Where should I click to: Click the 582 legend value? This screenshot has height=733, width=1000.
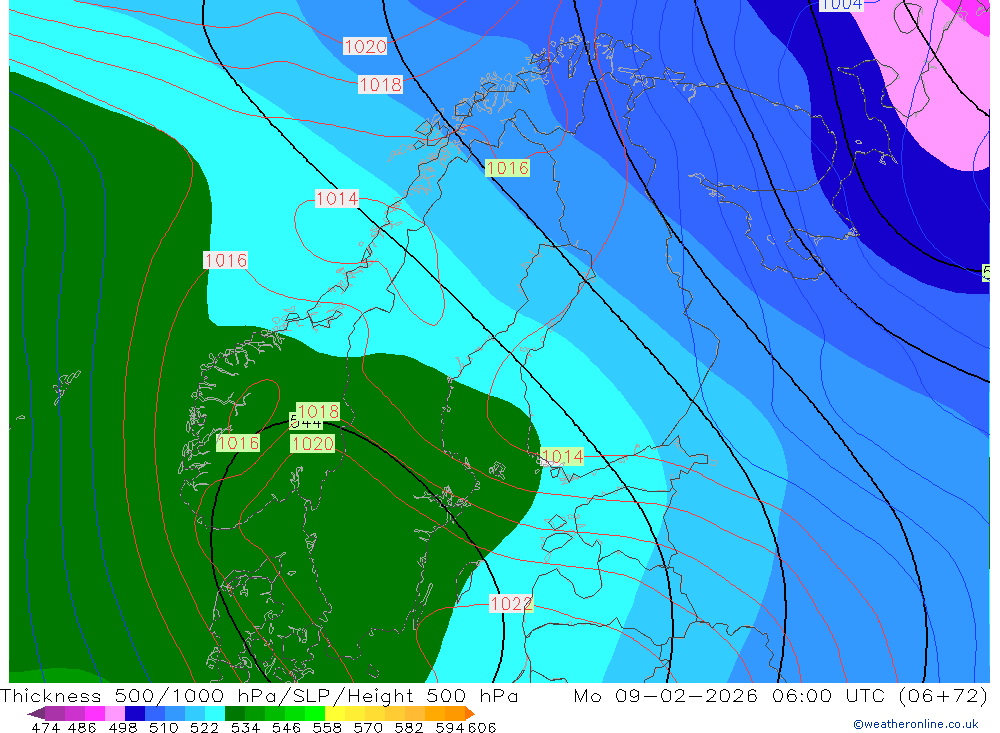pos(409,727)
